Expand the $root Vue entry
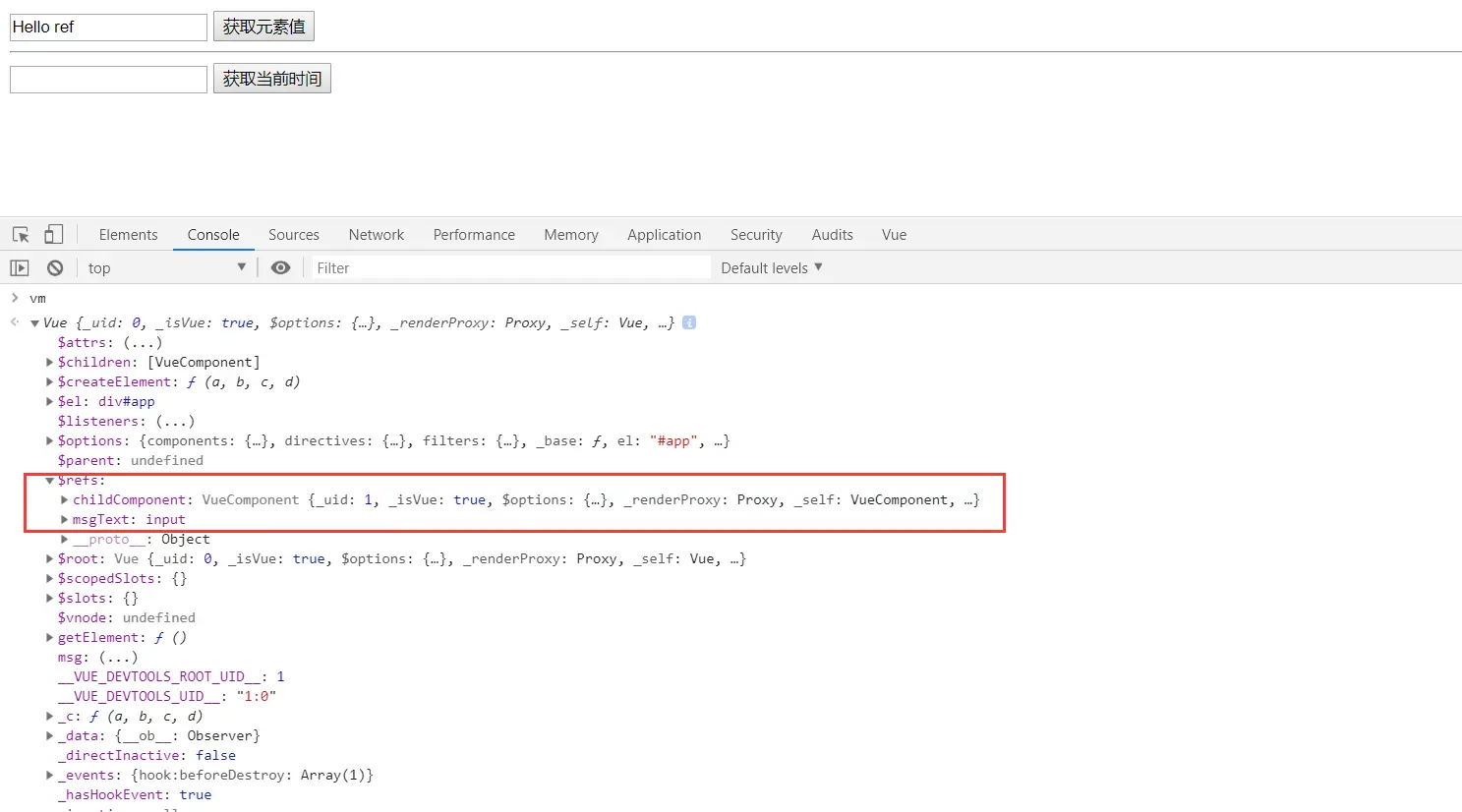Screen dimensions: 1462x812 pyautogui.click(x=50, y=558)
